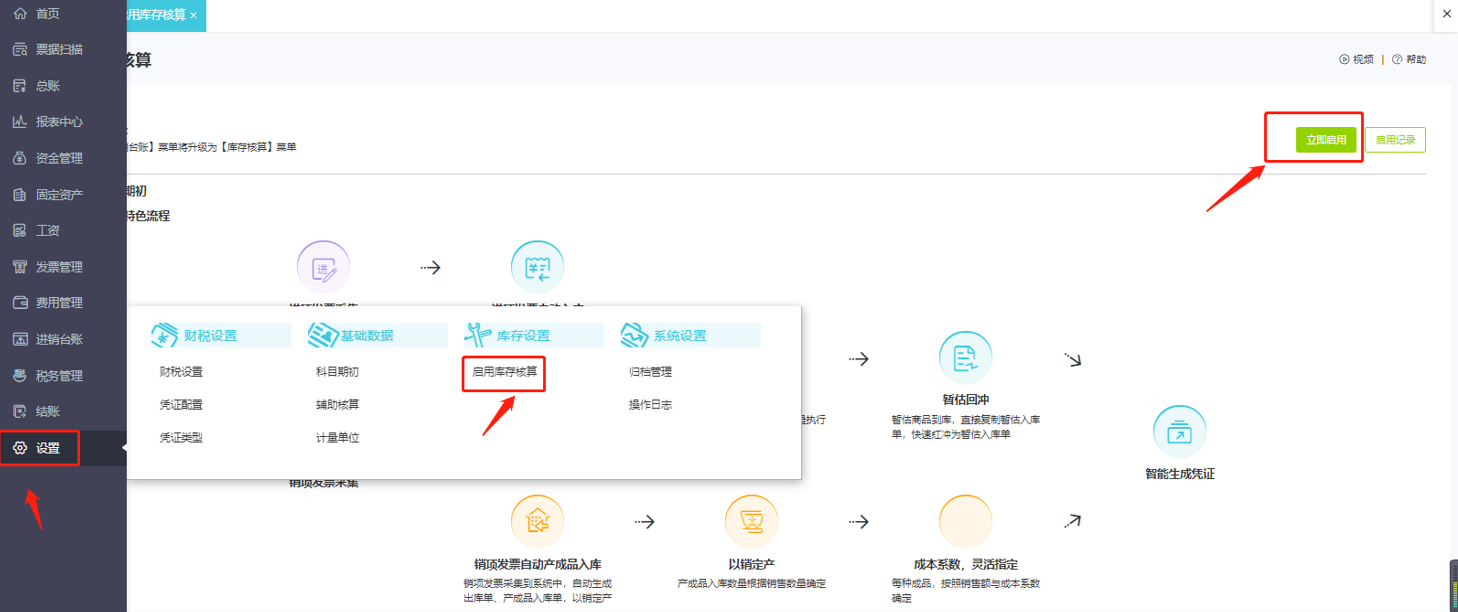The width and height of the screenshot is (1458, 612).
Task: Close the 启用库存核算 tab
Action: tap(193, 16)
